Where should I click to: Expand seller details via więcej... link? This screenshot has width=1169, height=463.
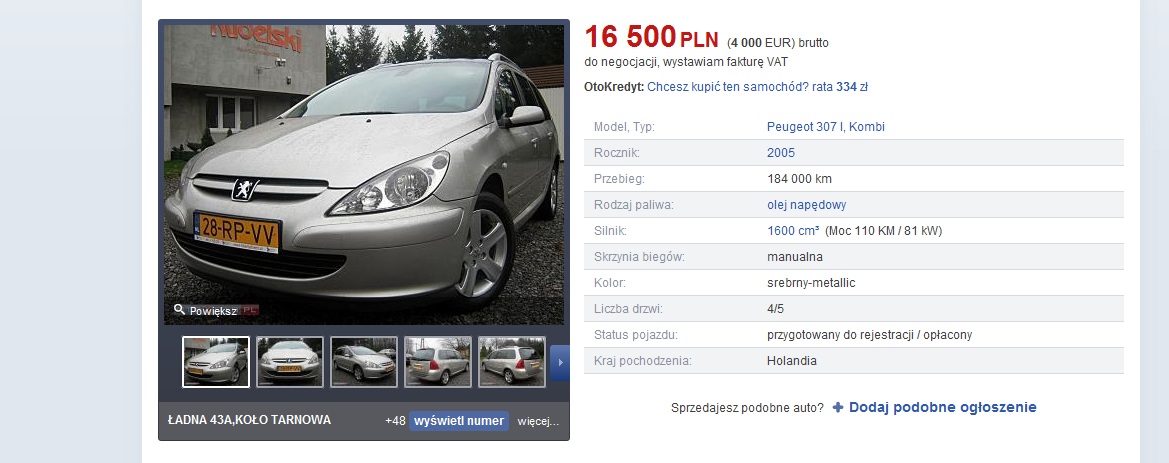pos(538,421)
